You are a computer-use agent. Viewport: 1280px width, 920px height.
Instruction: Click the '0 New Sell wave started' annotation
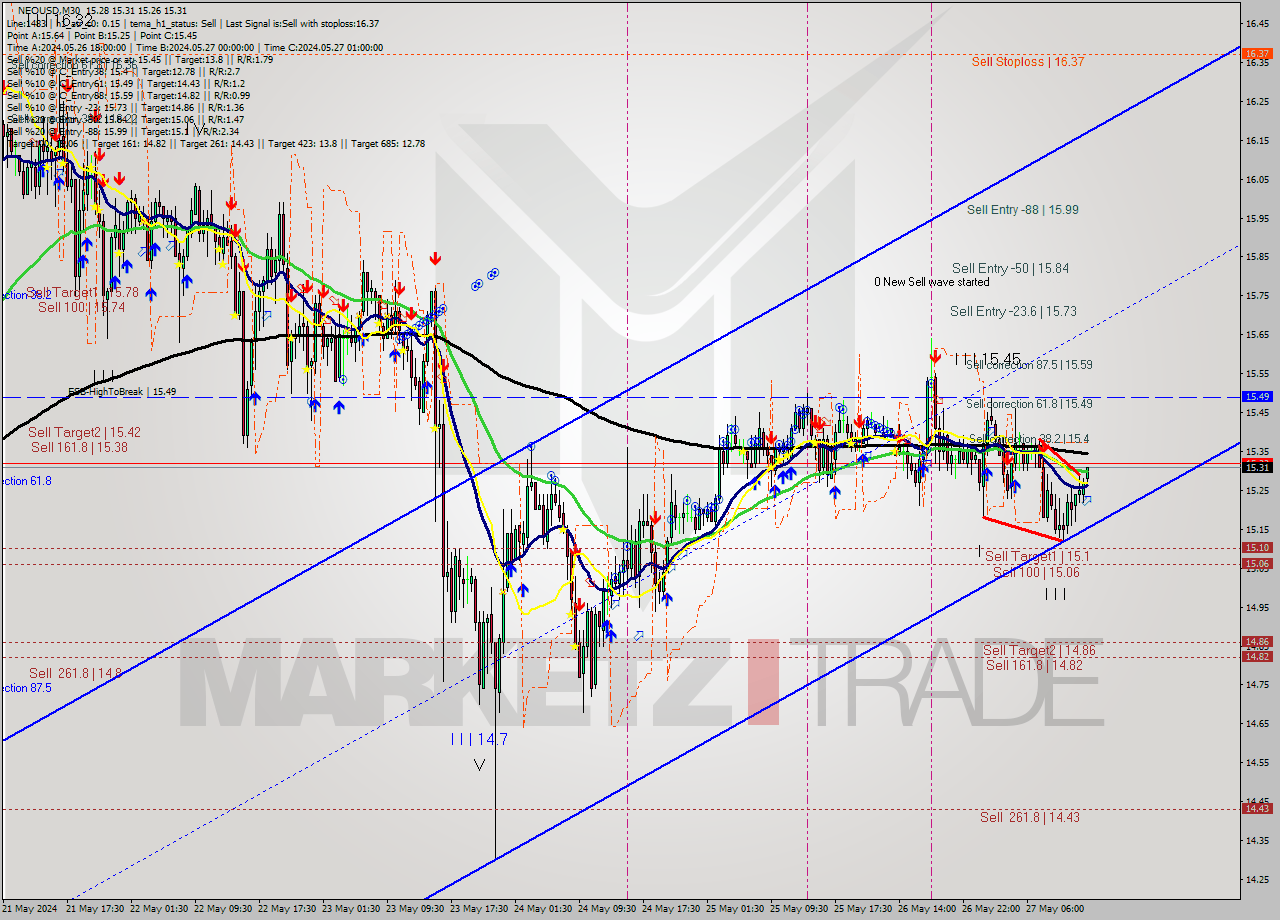[931, 282]
